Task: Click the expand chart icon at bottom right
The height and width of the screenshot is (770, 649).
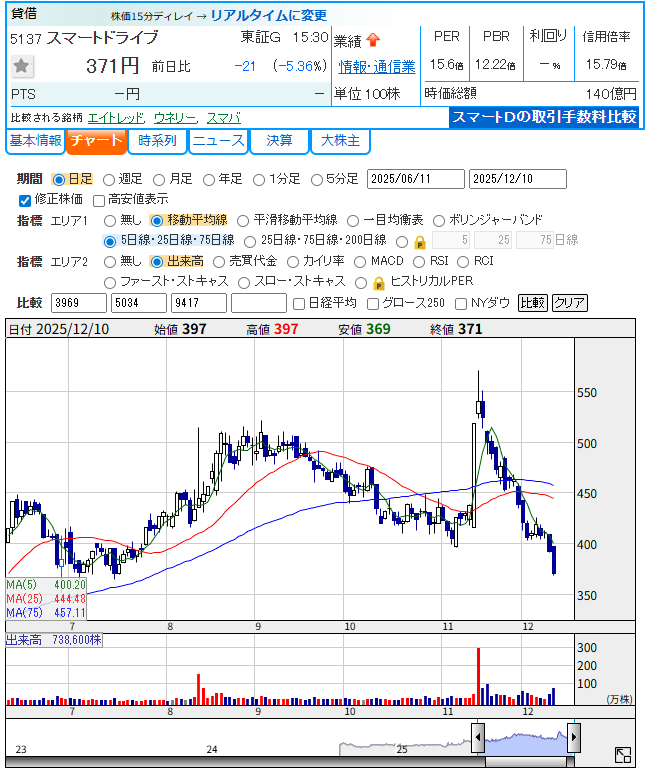Action: [x=622, y=755]
